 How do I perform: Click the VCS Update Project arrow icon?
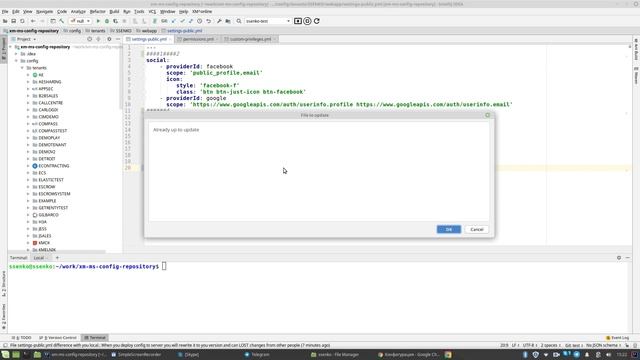click(x=173, y=21)
